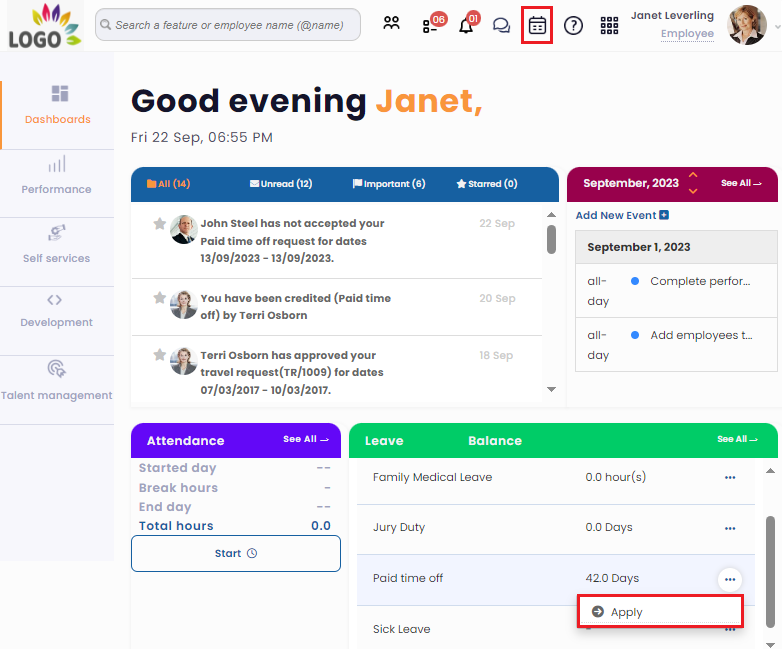
Task: Star the Terri Osborn travel request message
Action: (159, 355)
